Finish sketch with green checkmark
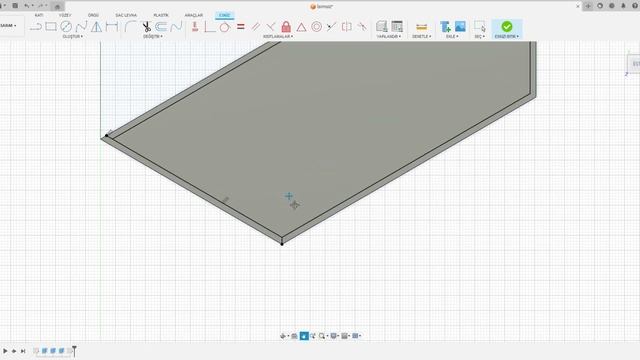Image resolution: width=640 pixels, height=360 pixels. click(x=507, y=27)
